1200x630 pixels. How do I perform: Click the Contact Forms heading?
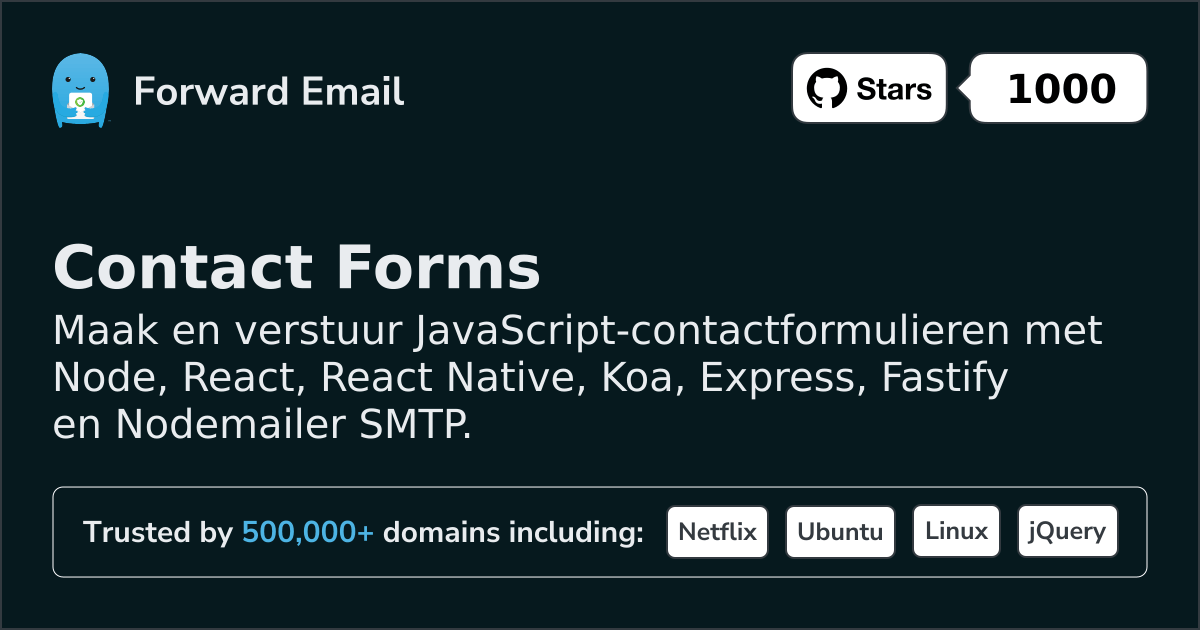point(296,268)
